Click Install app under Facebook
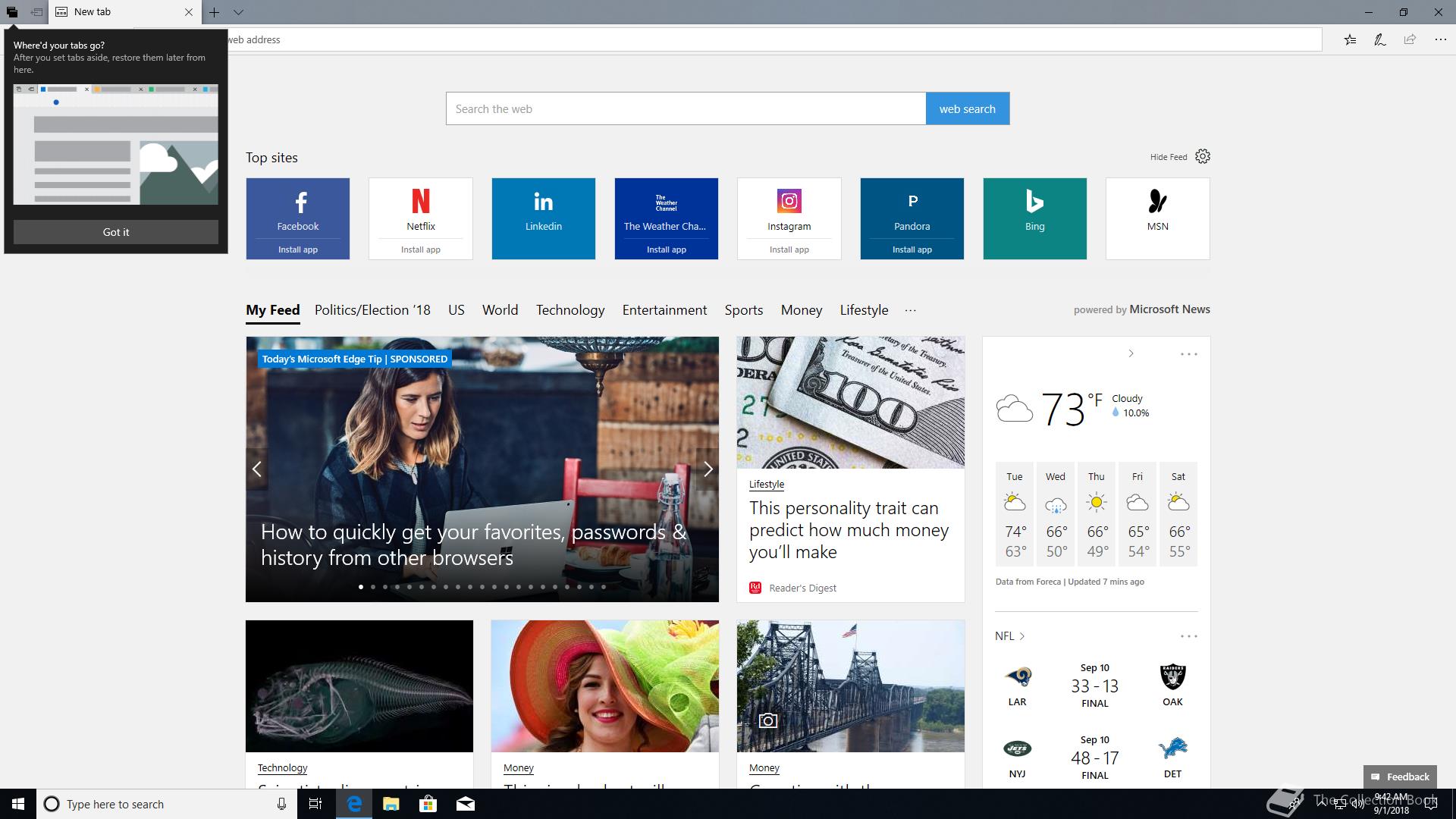Screen dimensions: 1456x819 tap(298, 249)
